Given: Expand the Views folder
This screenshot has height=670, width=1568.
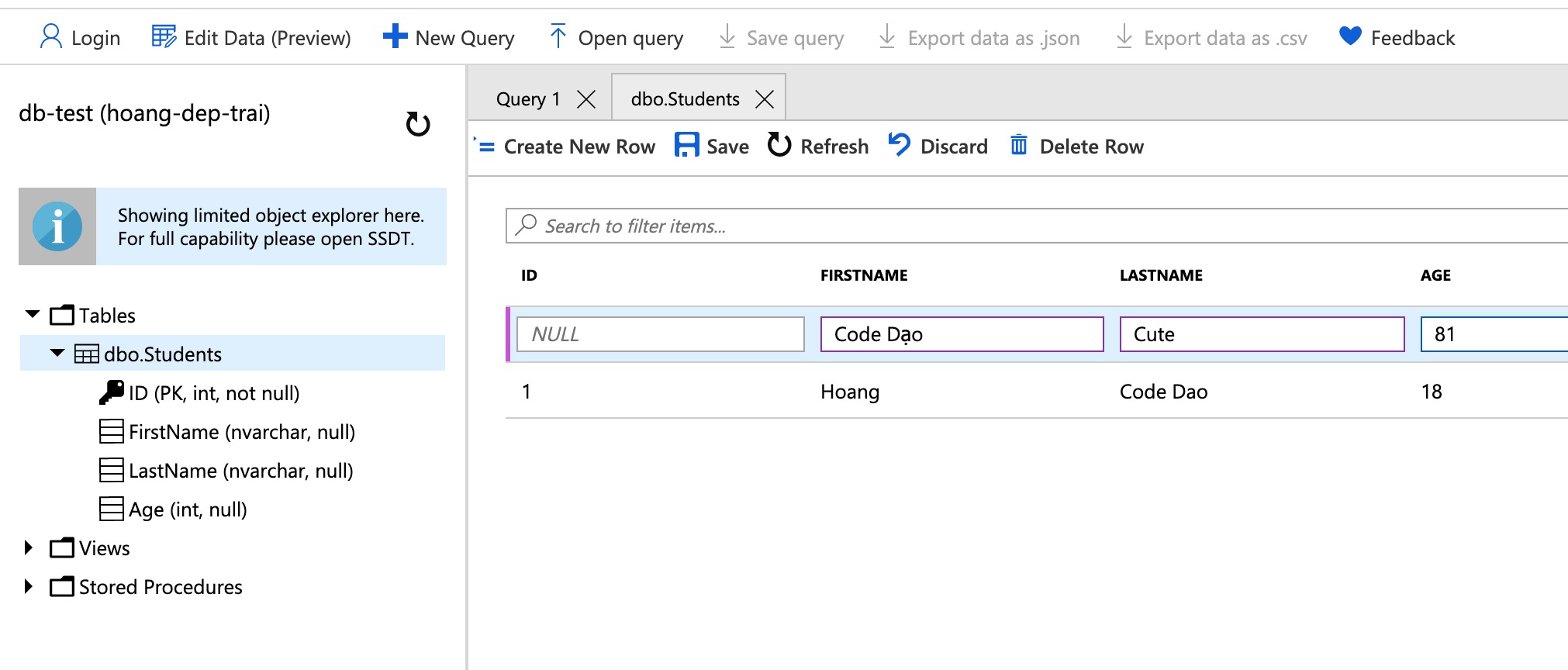Looking at the screenshot, I should pos(29,547).
